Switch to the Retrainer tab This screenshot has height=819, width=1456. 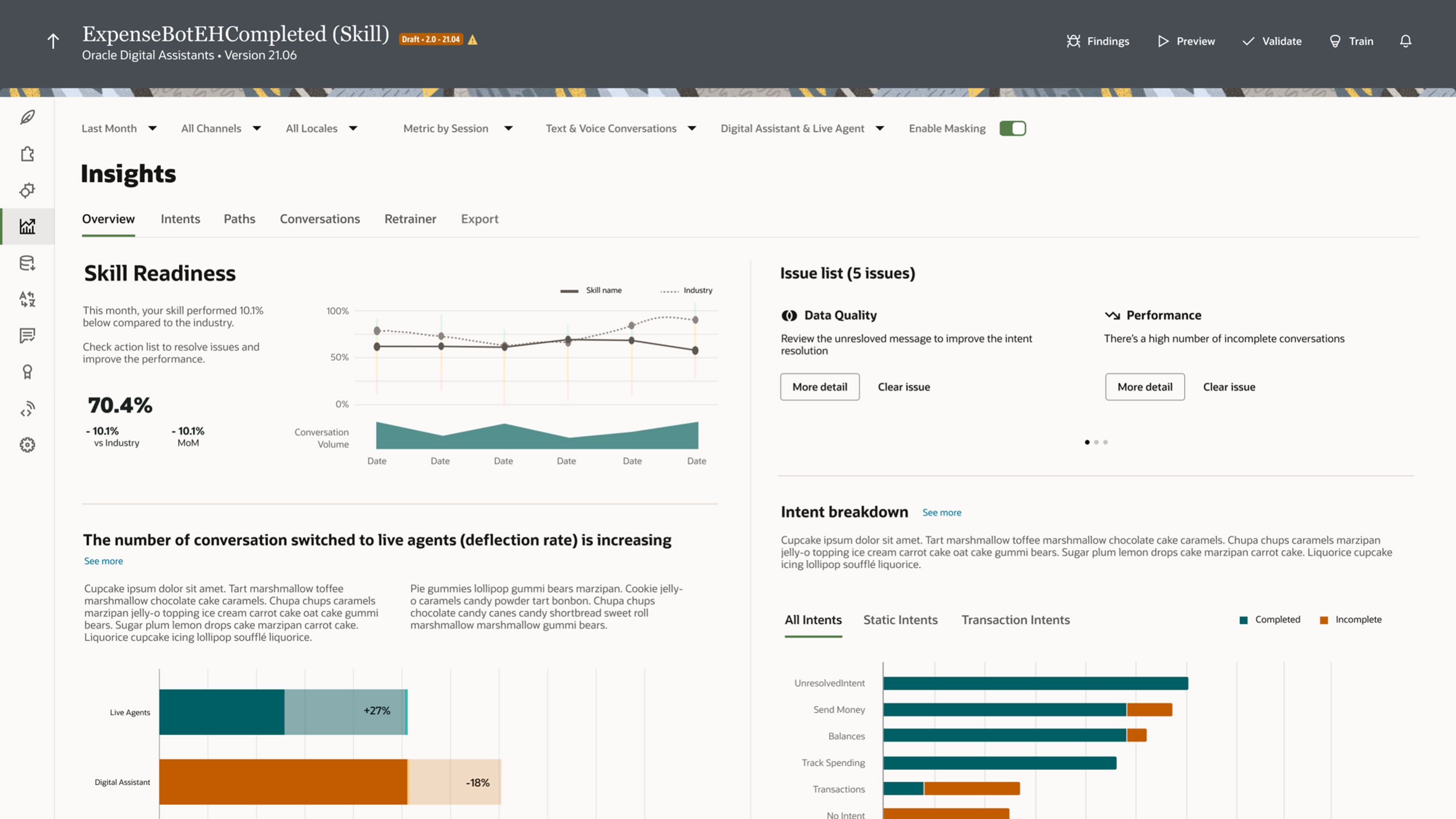click(x=410, y=219)
